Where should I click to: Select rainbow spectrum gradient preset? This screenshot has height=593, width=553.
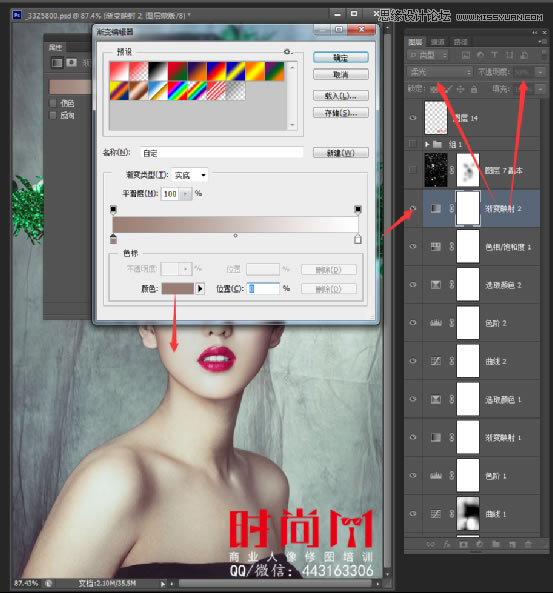(178, 91)
